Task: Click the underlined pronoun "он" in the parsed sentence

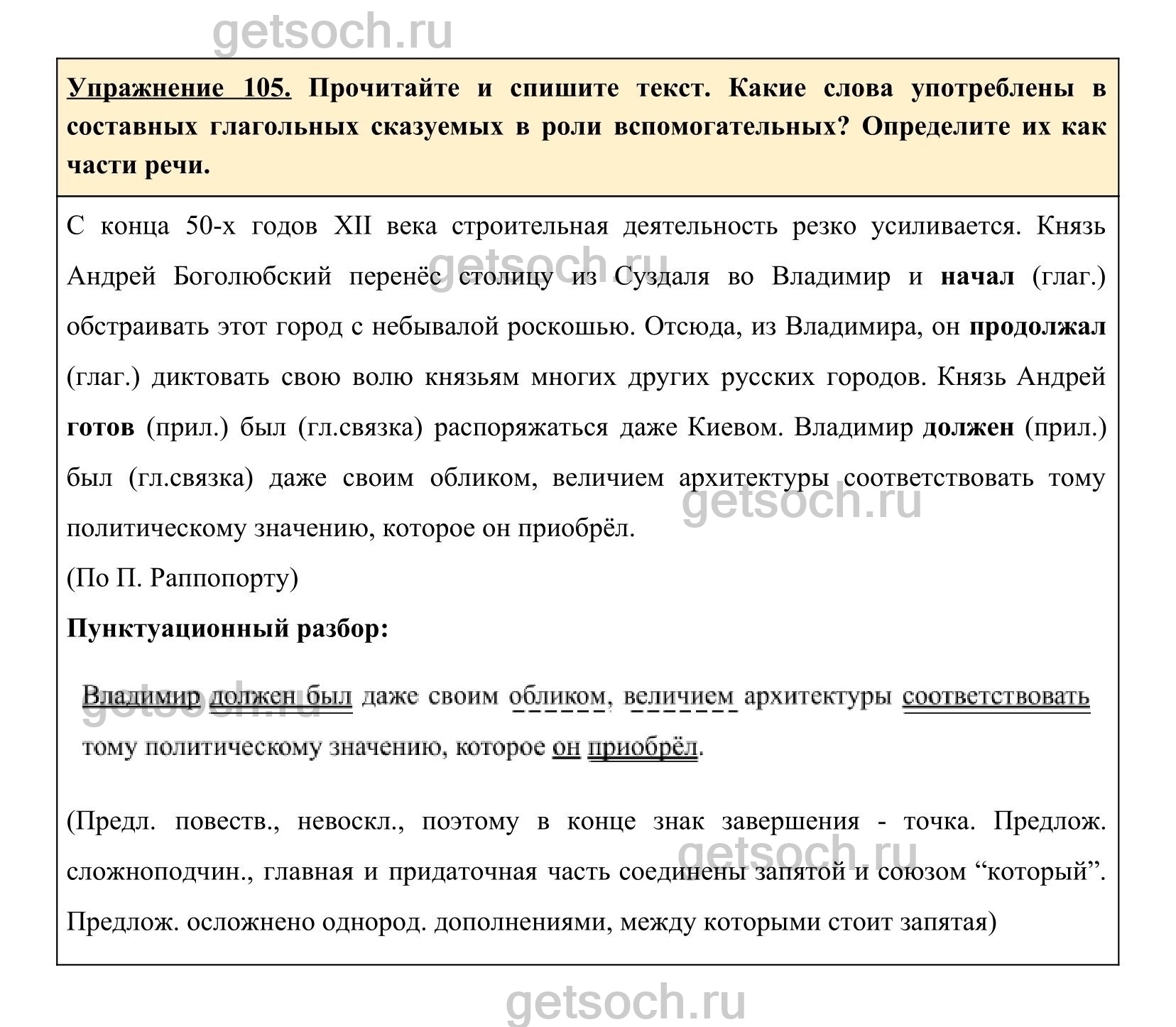Action: pyautogui.click(x=566, y=747)
